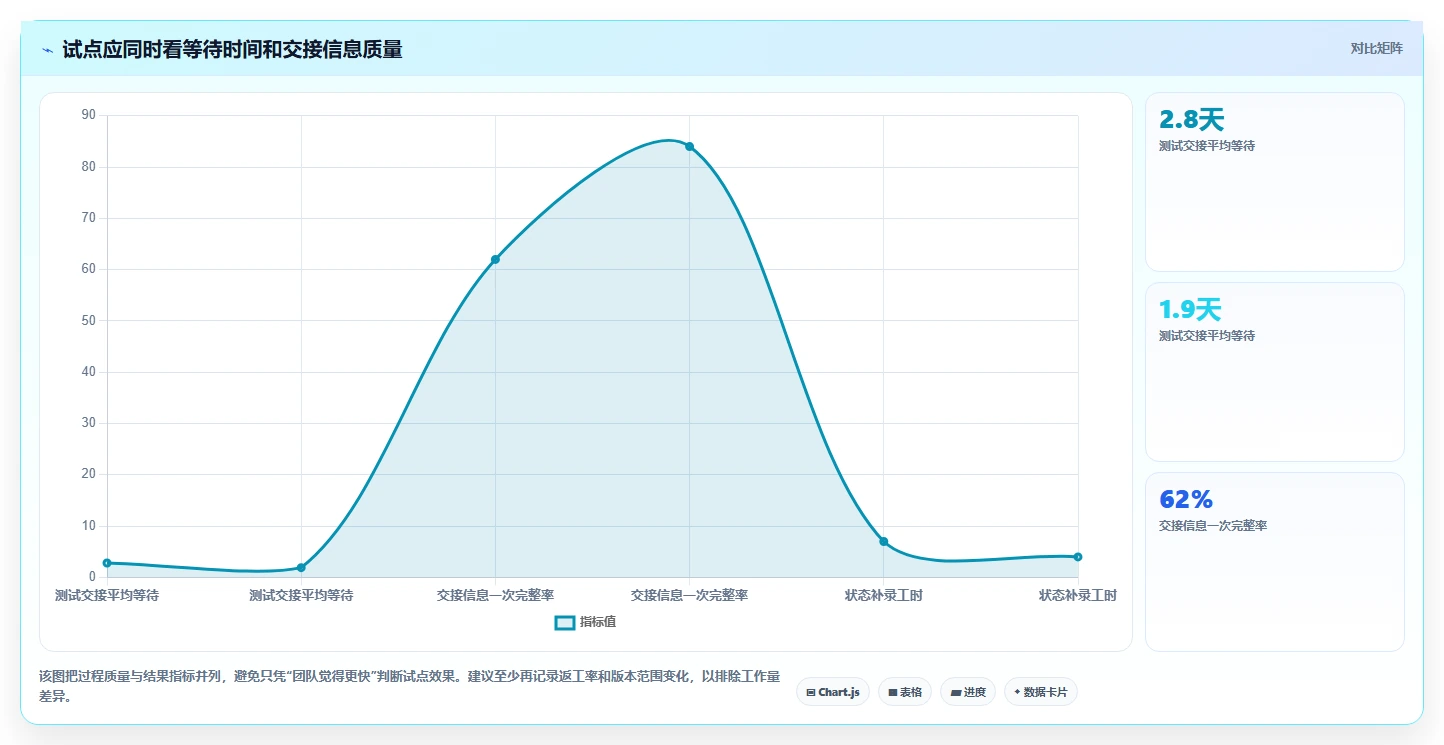Screen dimensions: 1444x745
Task: Select the 62% metric value
Action: click(x=1186, y=499)
